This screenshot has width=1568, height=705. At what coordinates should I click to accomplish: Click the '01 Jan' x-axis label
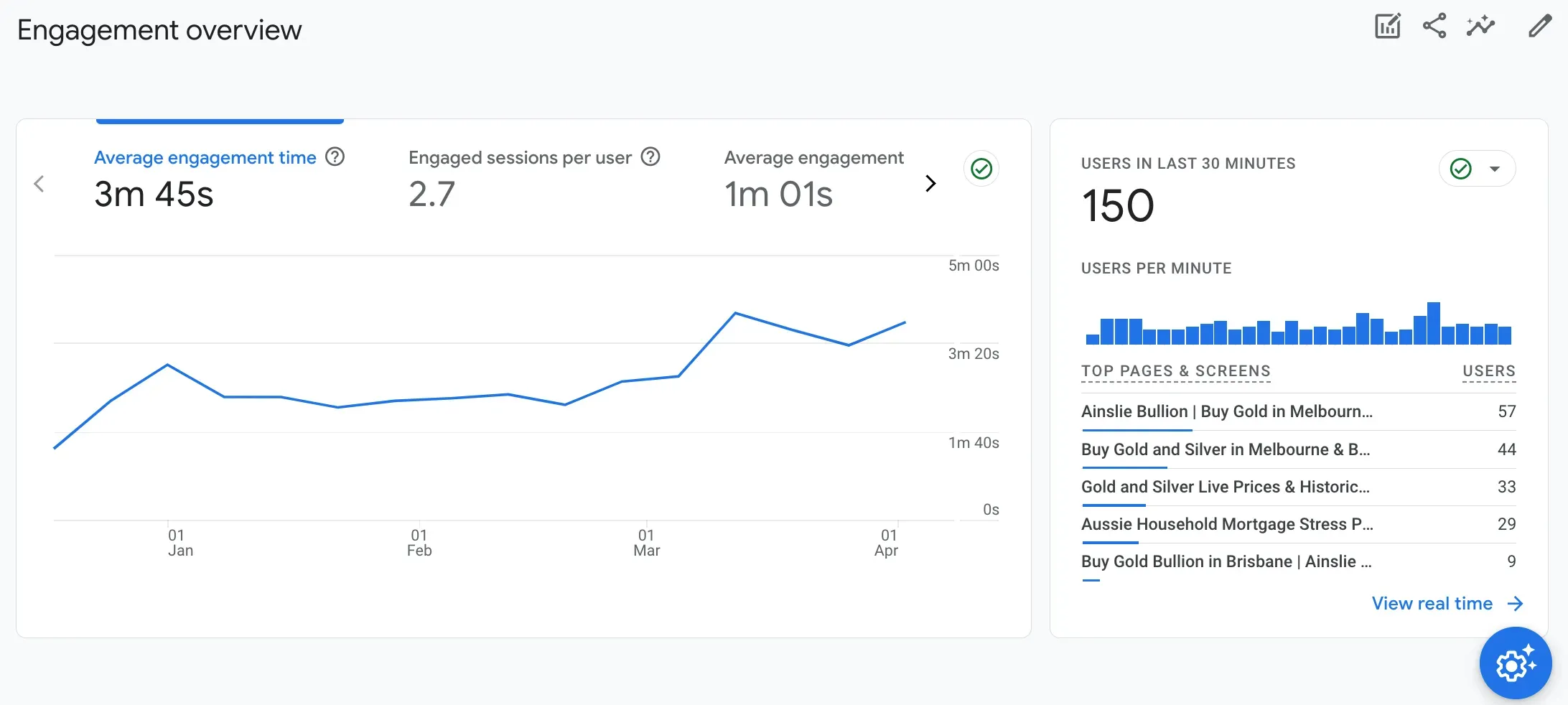pos(180,543)
